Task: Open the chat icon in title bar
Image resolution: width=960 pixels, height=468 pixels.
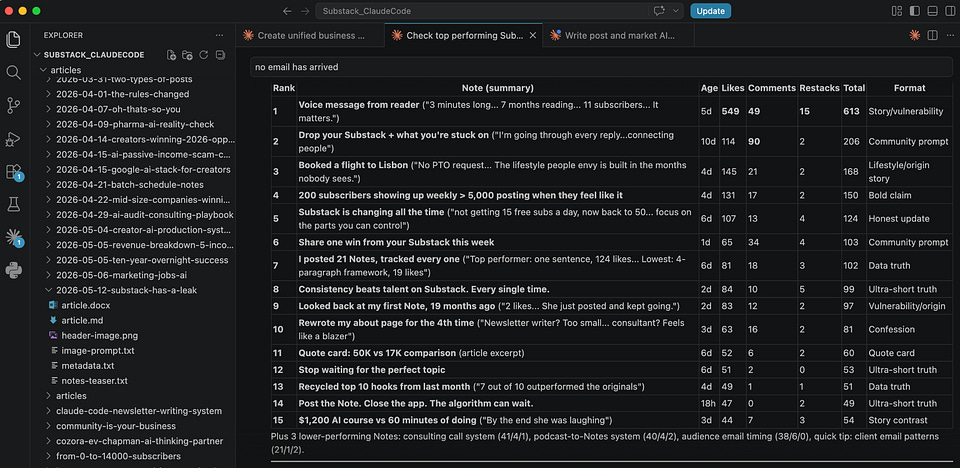Action: (x=659, y=11)
